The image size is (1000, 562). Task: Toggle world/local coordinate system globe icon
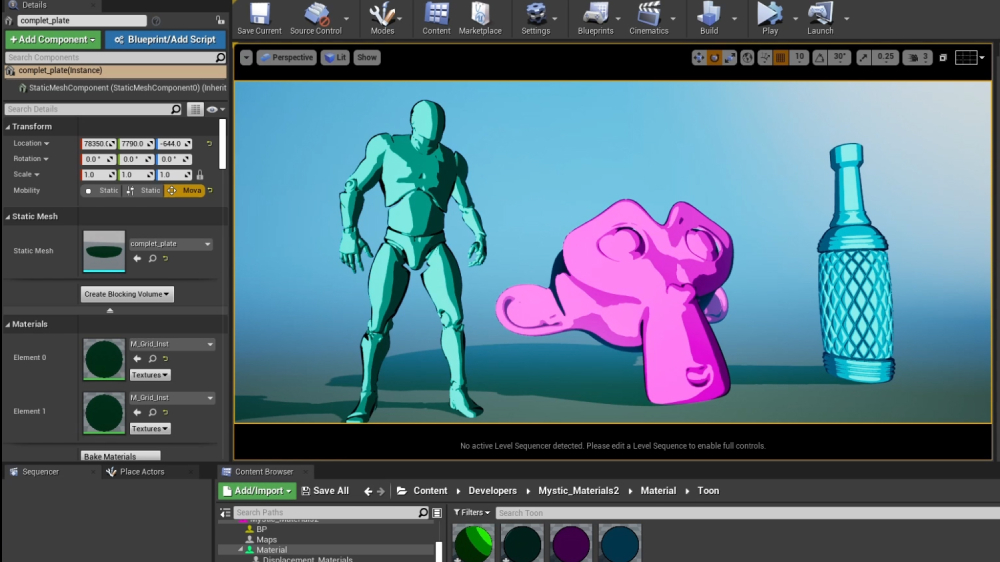747,57
